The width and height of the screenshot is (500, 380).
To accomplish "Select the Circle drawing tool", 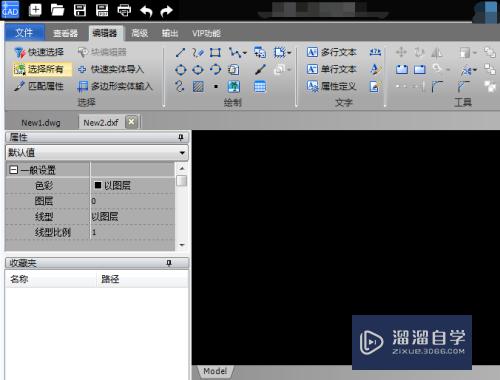I will coord(181,70).
